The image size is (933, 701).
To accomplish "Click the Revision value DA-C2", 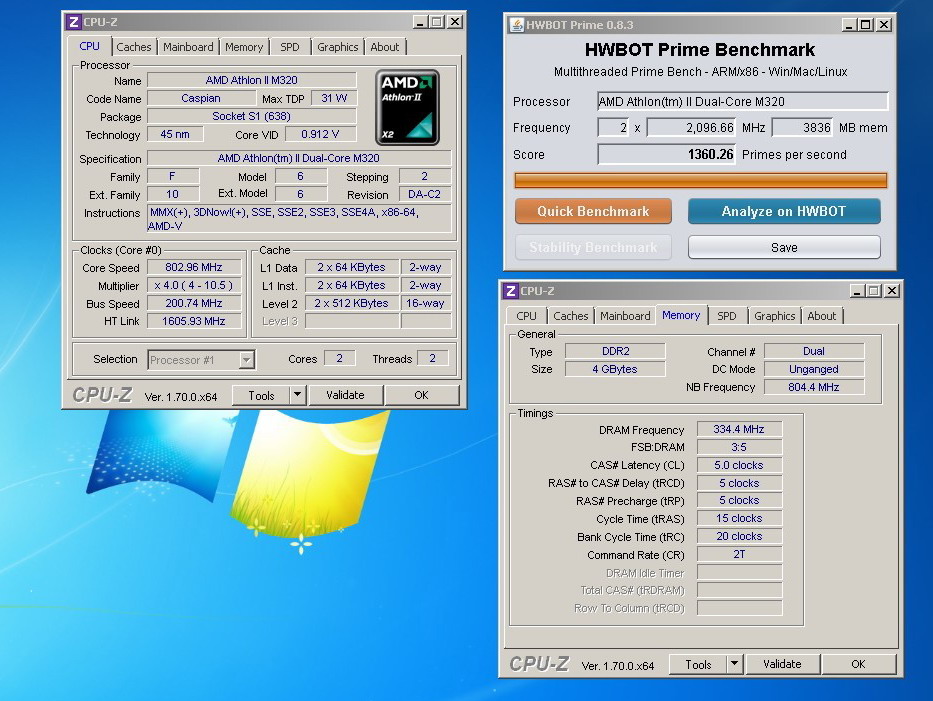I will tap(424, 194).
